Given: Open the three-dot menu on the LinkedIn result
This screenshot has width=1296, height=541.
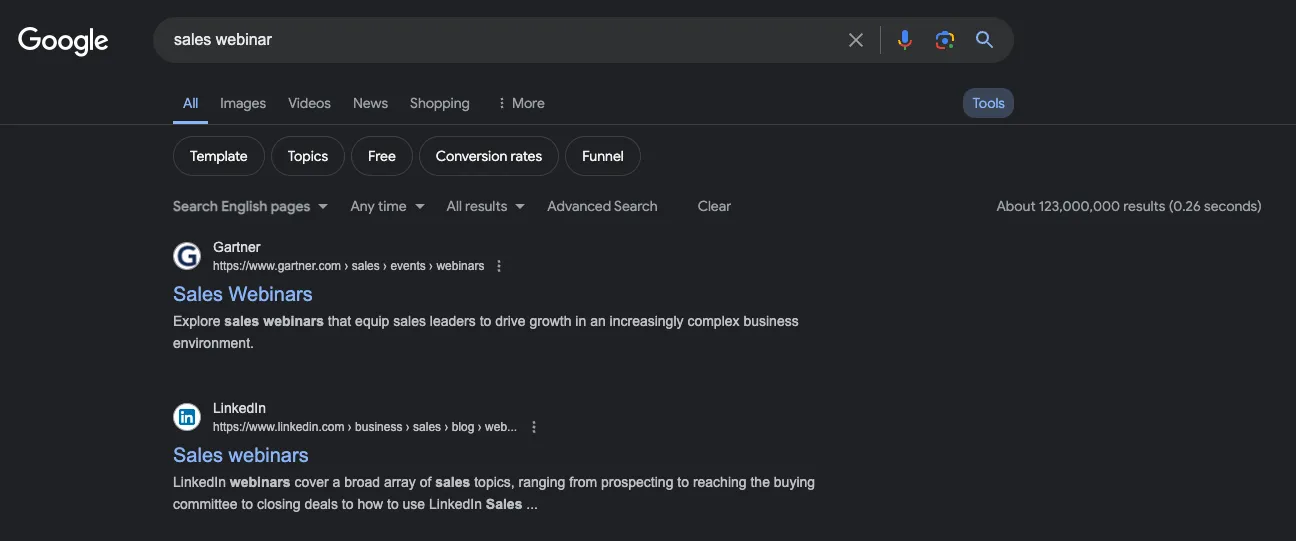Looking at the screenshot, I should pos(534,427).
